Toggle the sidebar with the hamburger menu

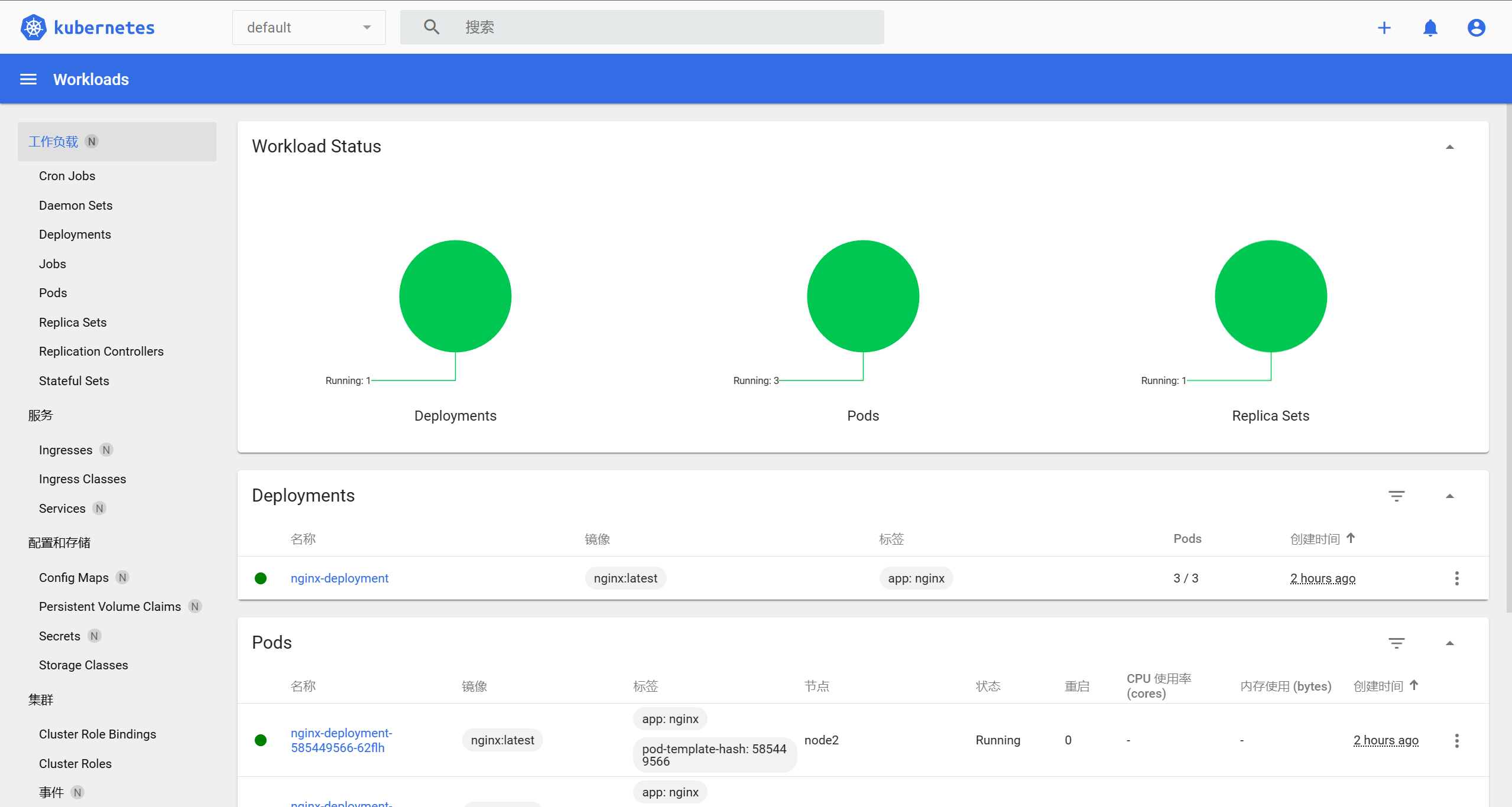(x=28, y=79)
